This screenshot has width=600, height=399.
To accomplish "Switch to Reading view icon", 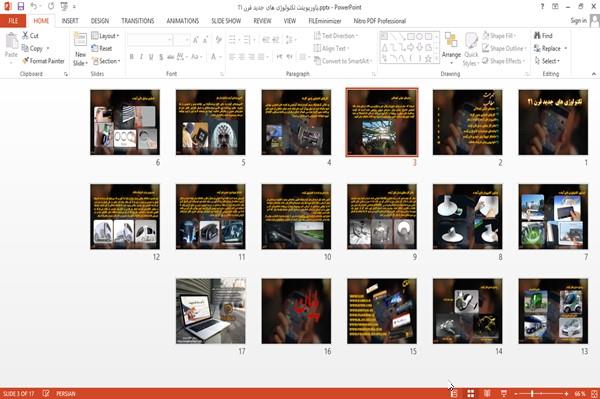I will [x=487, y=393].
